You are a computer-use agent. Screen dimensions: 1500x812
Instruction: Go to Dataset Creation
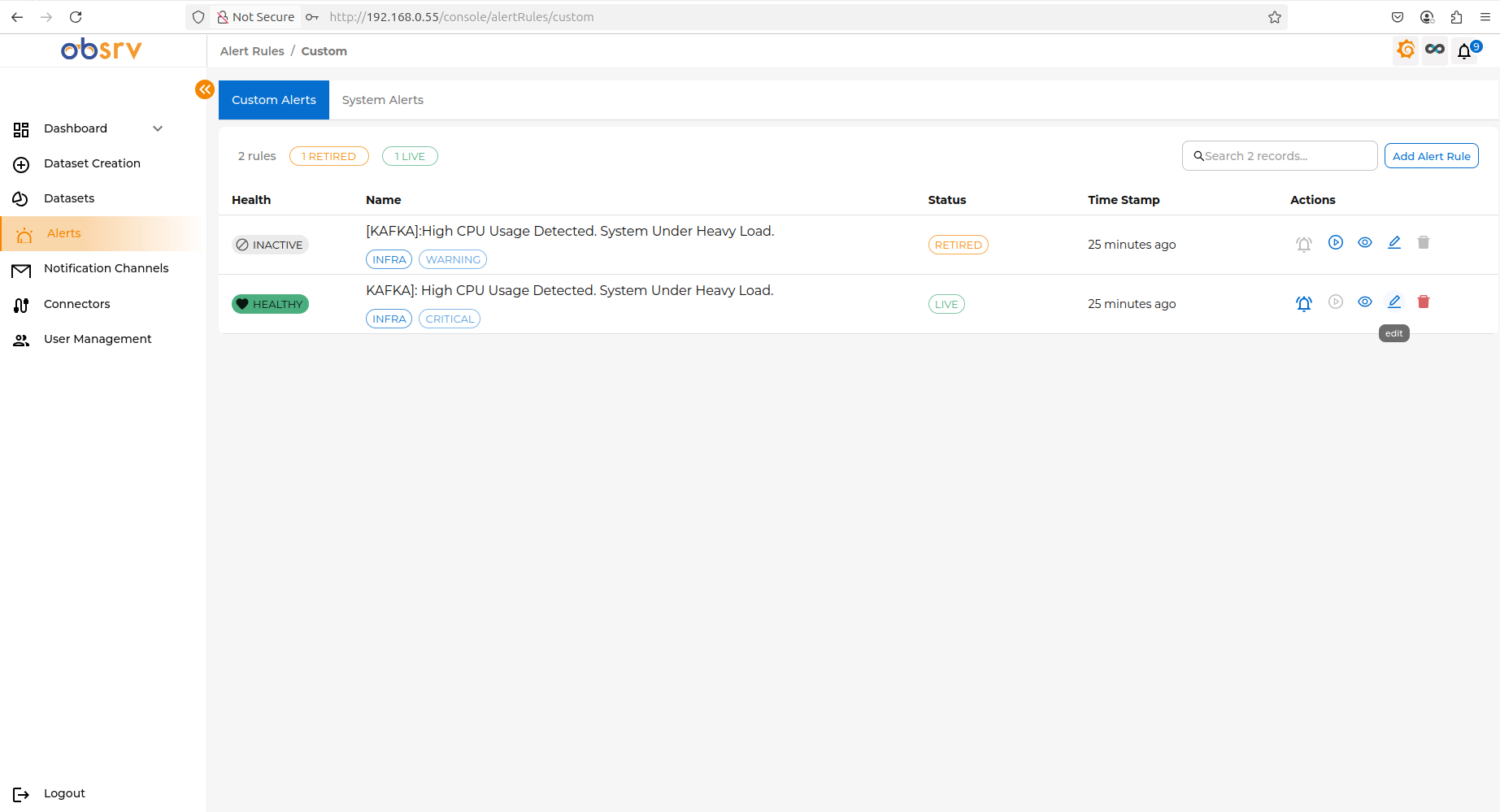tap(92, 163)
